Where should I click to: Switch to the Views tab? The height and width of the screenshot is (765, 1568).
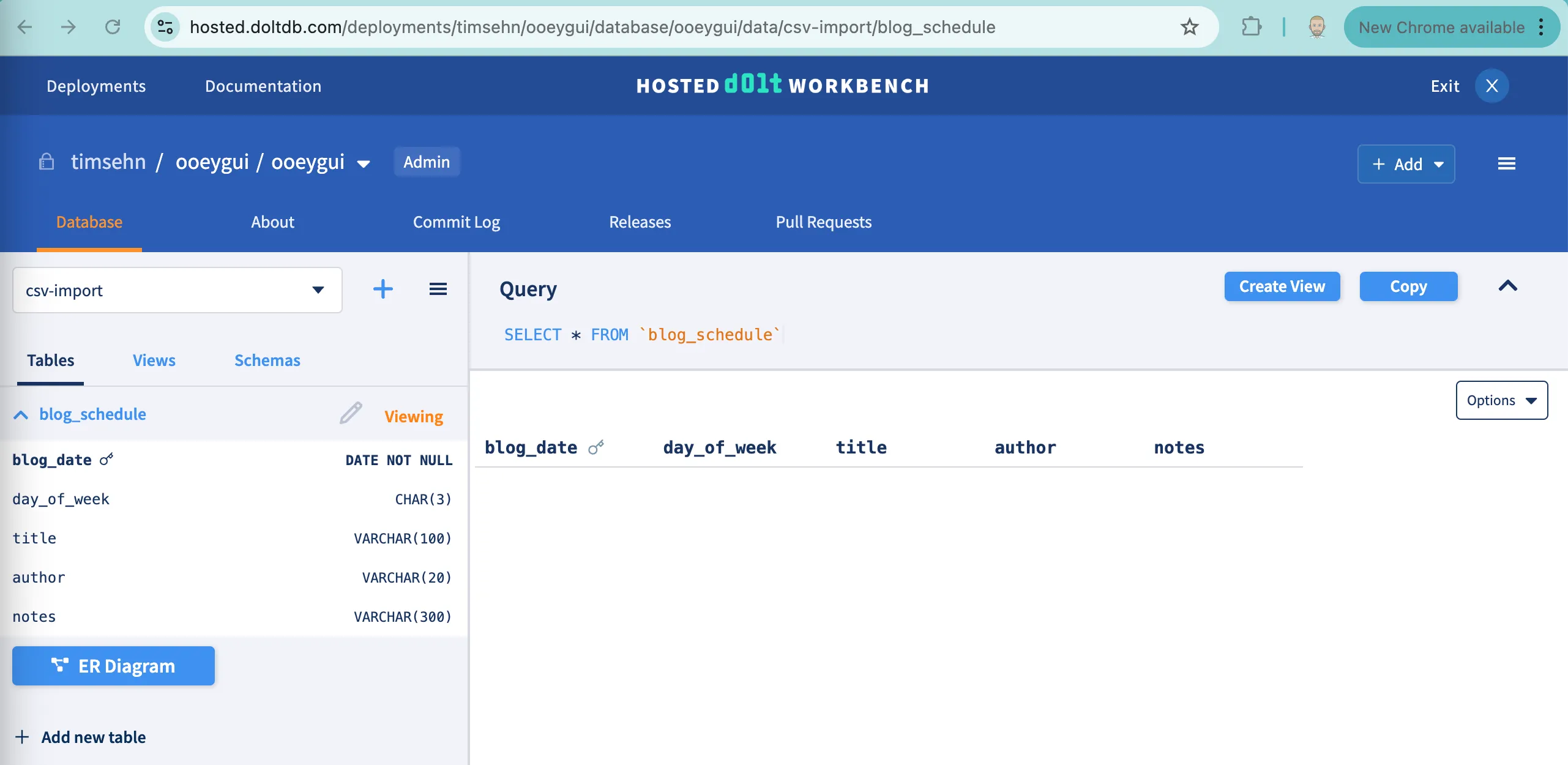[154, 360]
